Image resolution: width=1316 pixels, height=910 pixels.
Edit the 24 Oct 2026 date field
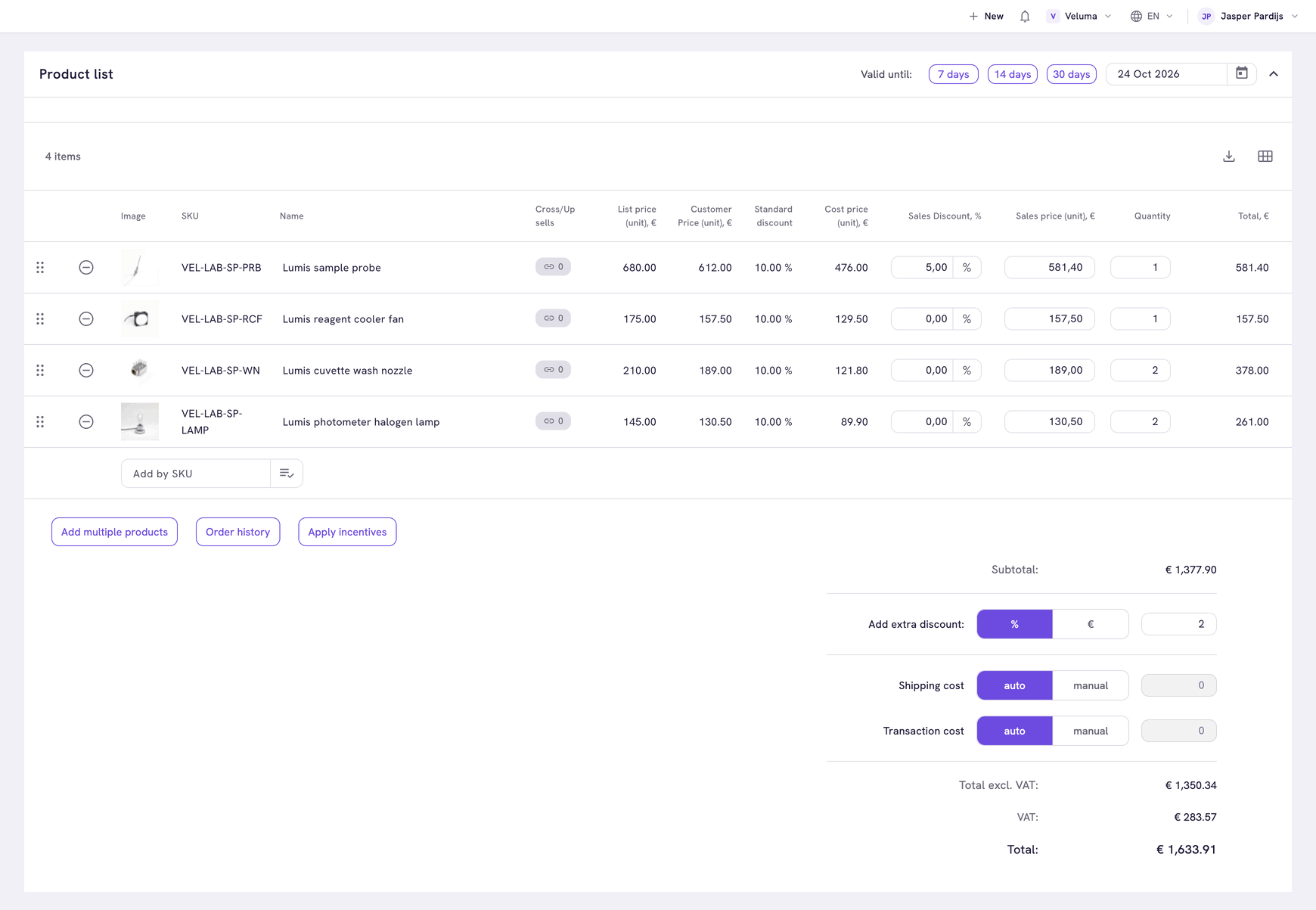pos(1166,74)
